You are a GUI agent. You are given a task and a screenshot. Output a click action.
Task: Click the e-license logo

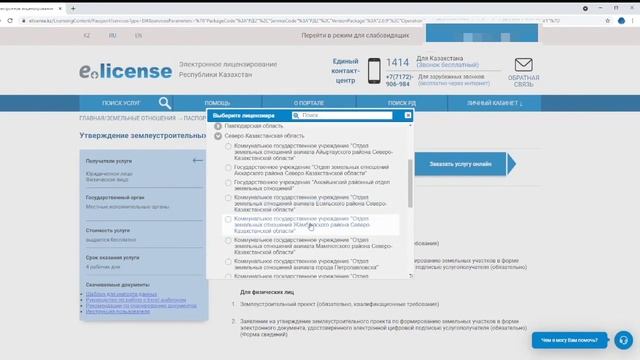tap(125, 71)
